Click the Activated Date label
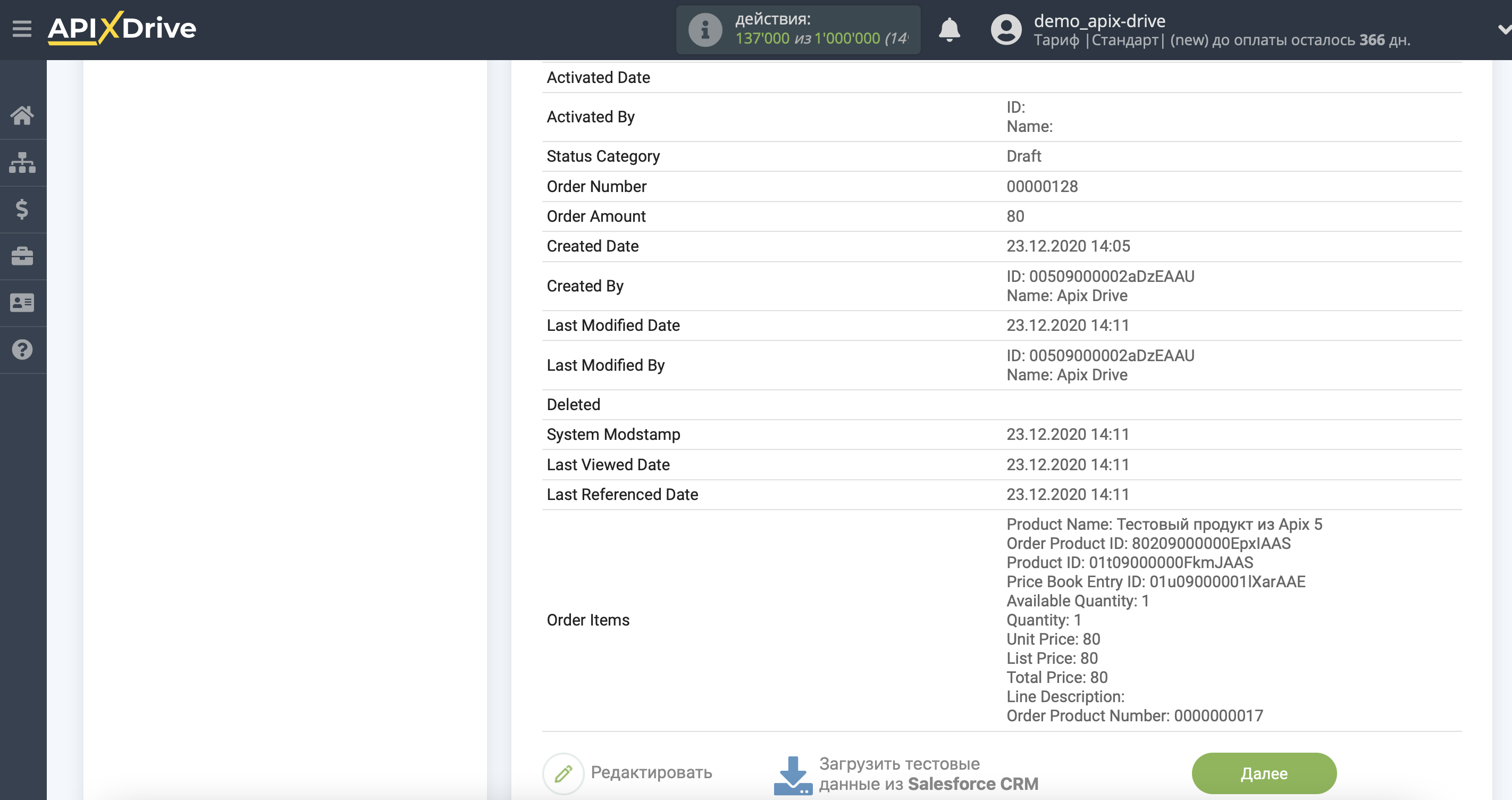The image size is (1512, 800). click(x=598, y=78)
